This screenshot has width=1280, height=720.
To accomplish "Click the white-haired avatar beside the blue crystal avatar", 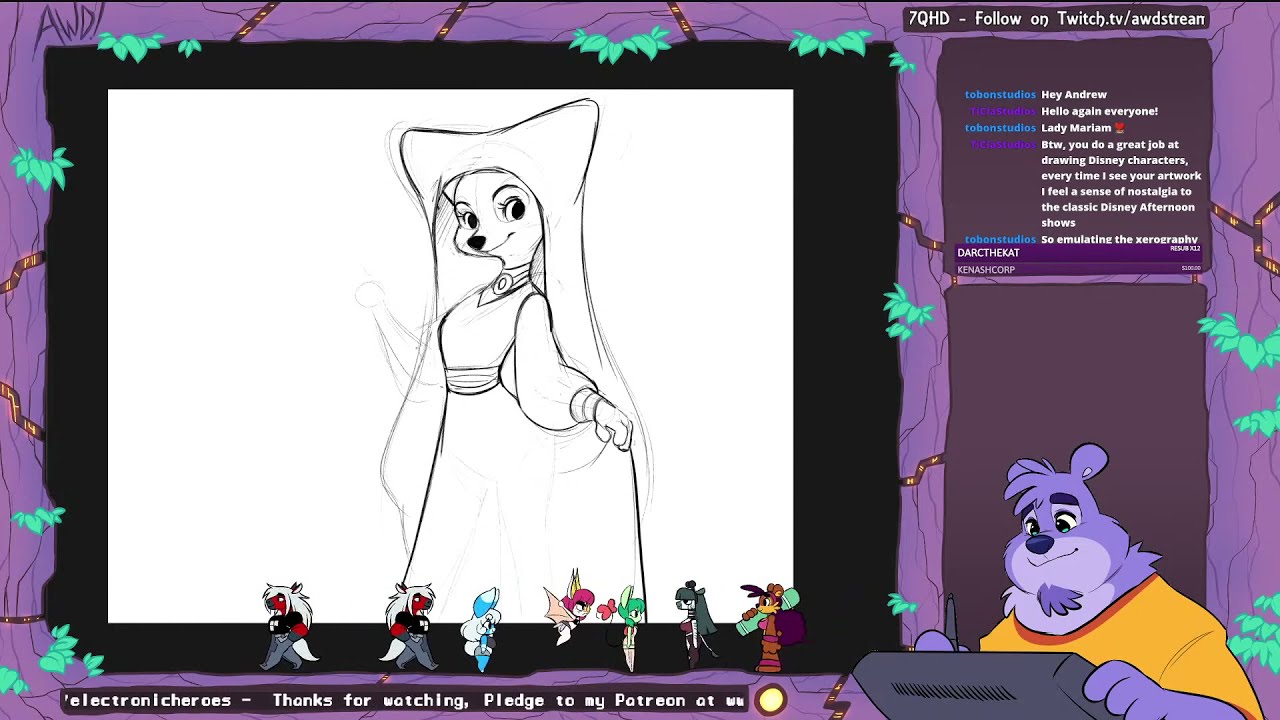I will [410, 627].
